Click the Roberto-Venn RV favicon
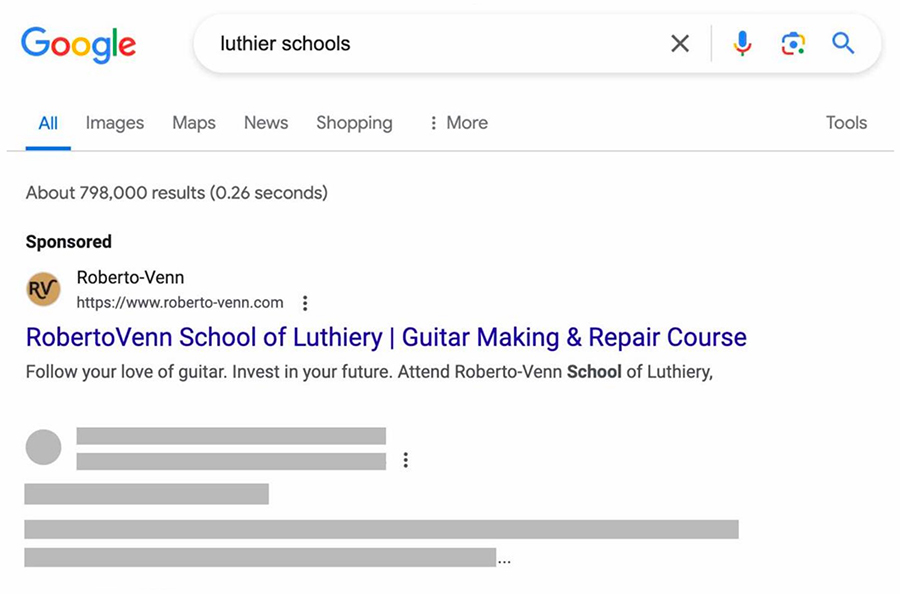This screenshot has height=594, width=900. [x=43, y=290]
